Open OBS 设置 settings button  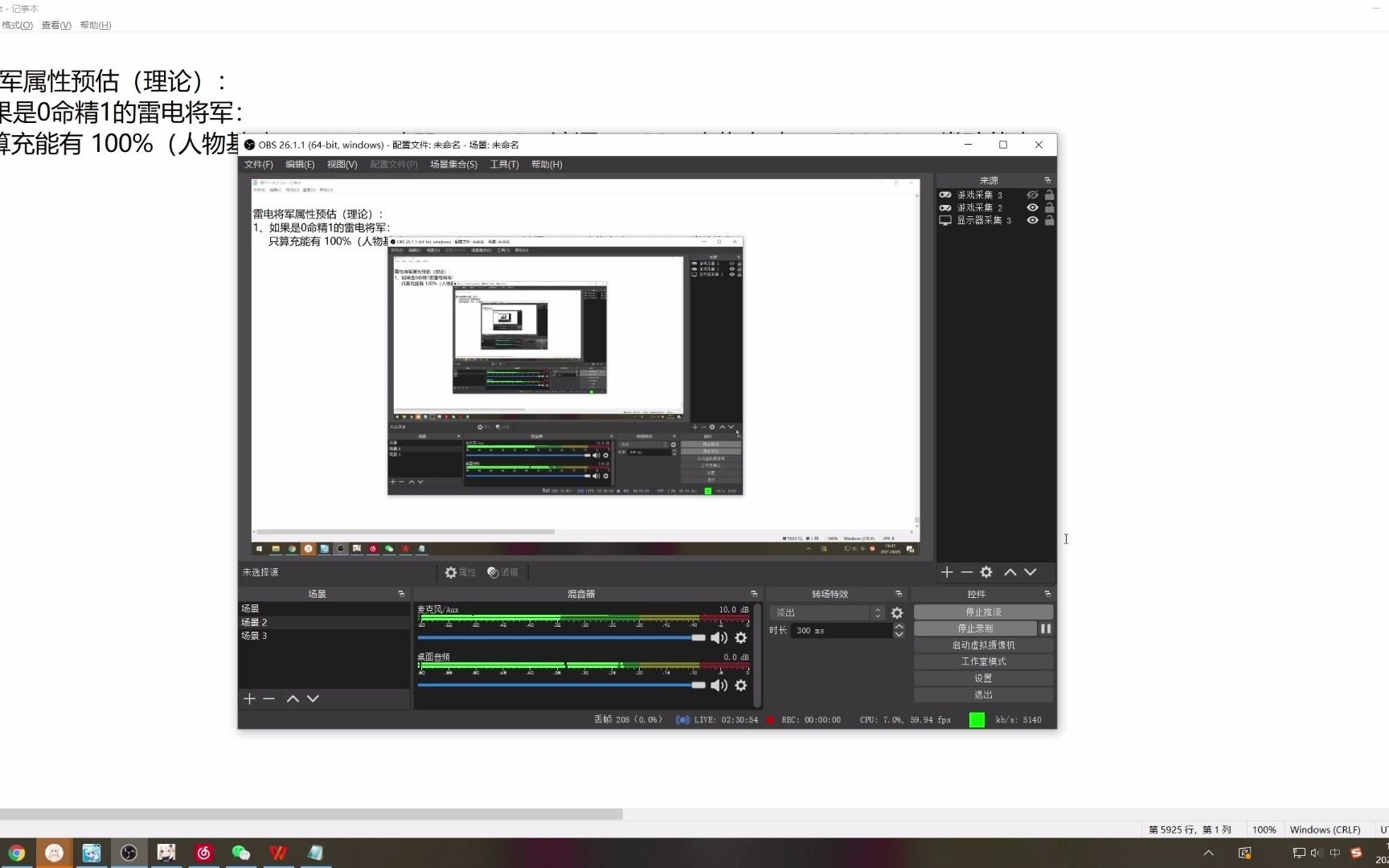coord(983,678)
